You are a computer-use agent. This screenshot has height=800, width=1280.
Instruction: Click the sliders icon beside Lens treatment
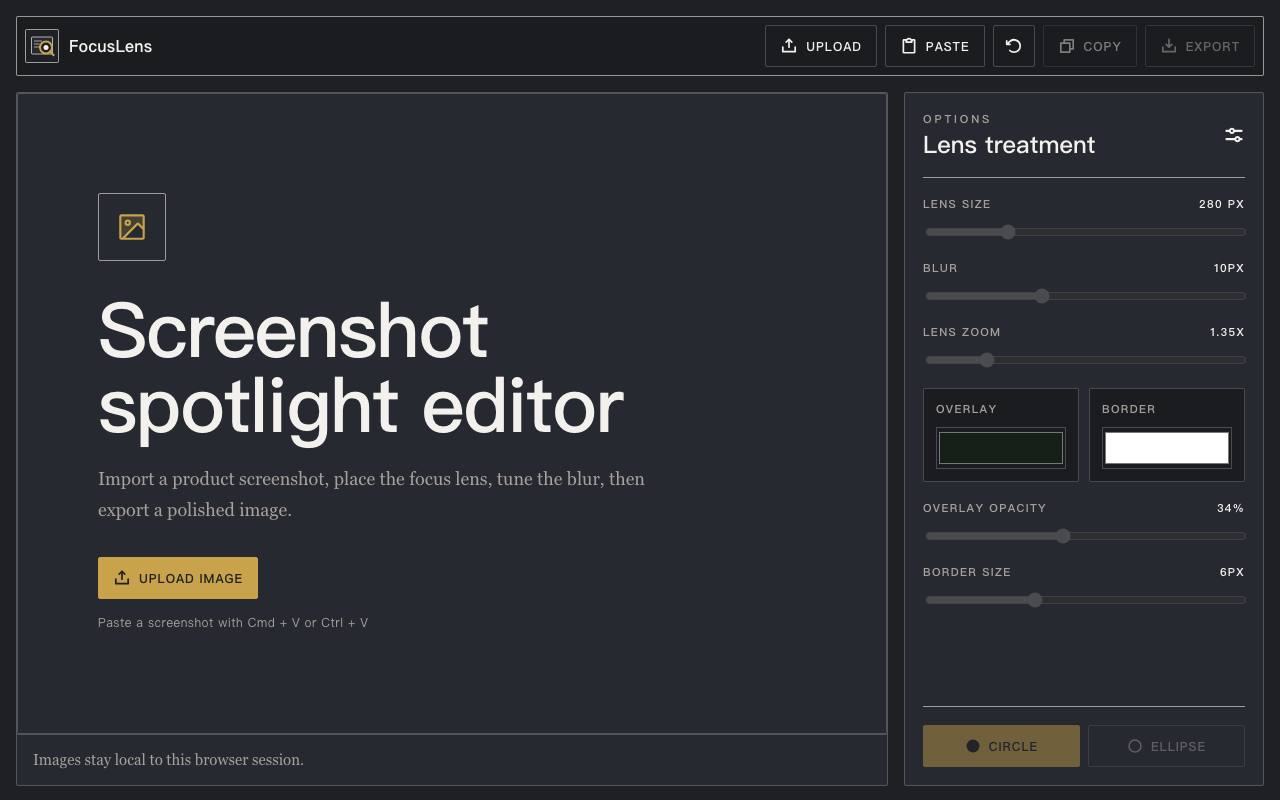point(1234,135)
